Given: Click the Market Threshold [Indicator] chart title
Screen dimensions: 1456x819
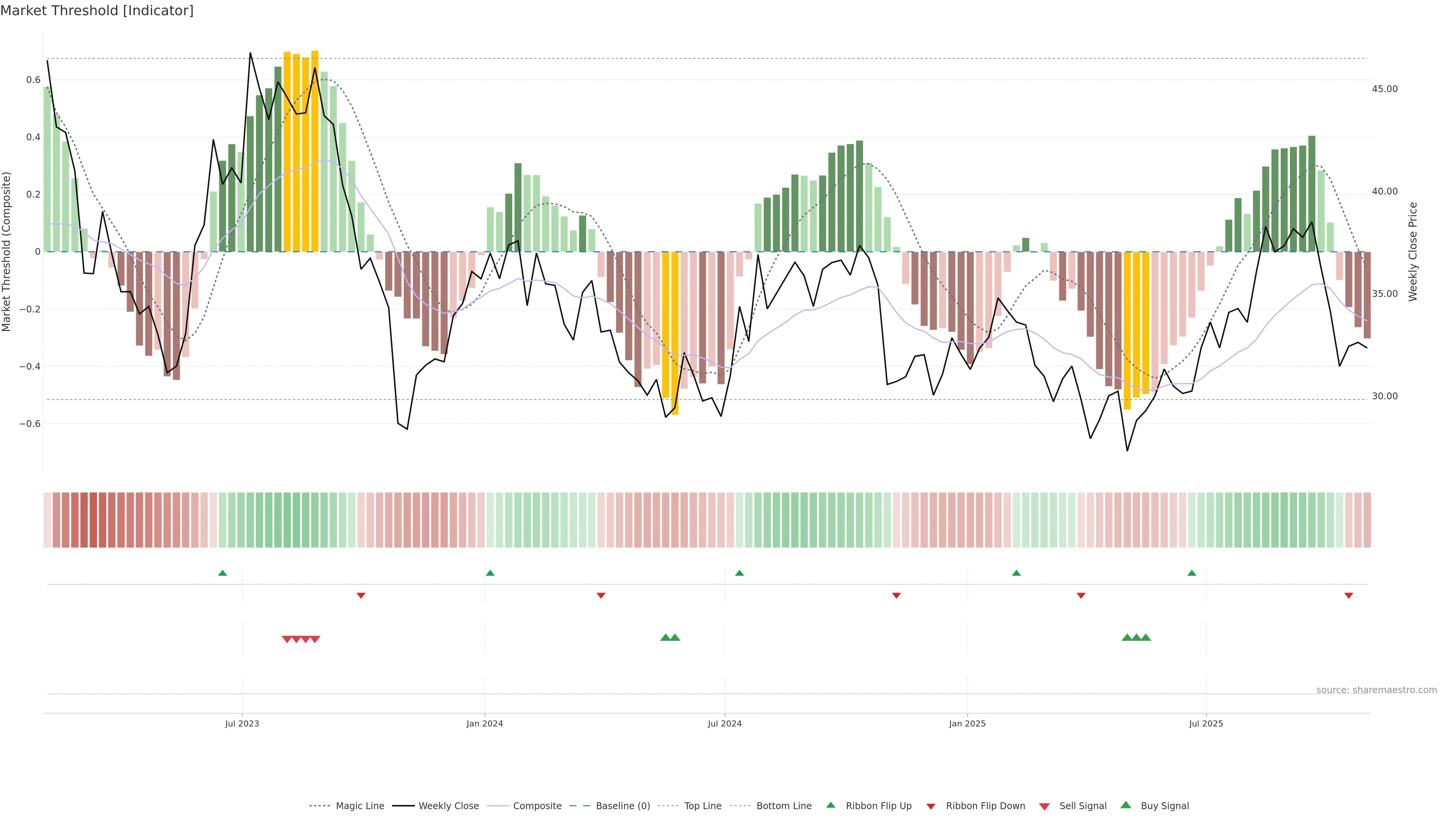Looking at the screenshot, I should click(97, 11).
